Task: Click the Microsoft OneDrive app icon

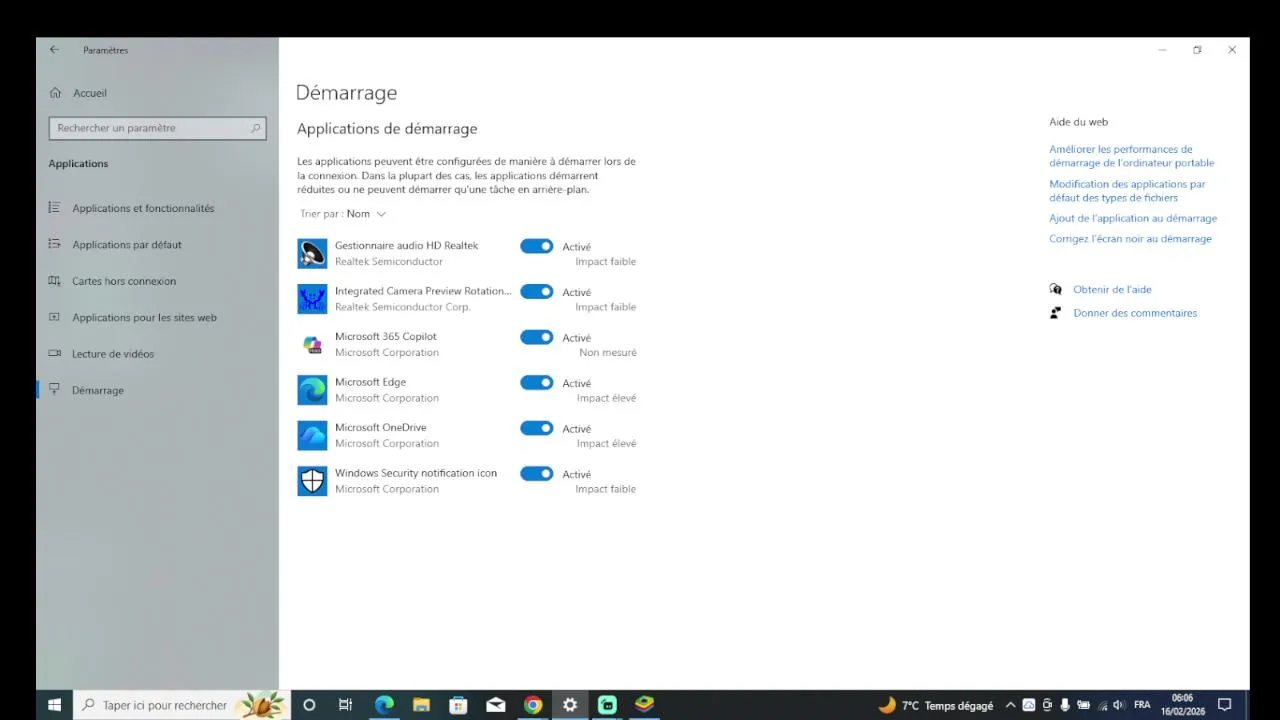Action: (x=312, y=436)
